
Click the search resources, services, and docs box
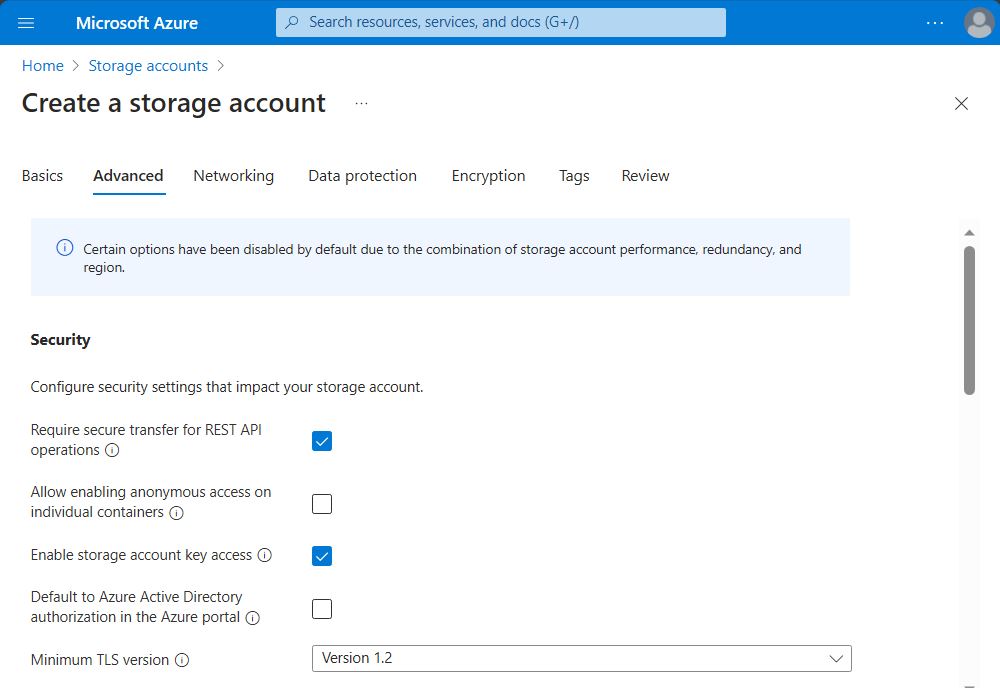pos(500,22)
